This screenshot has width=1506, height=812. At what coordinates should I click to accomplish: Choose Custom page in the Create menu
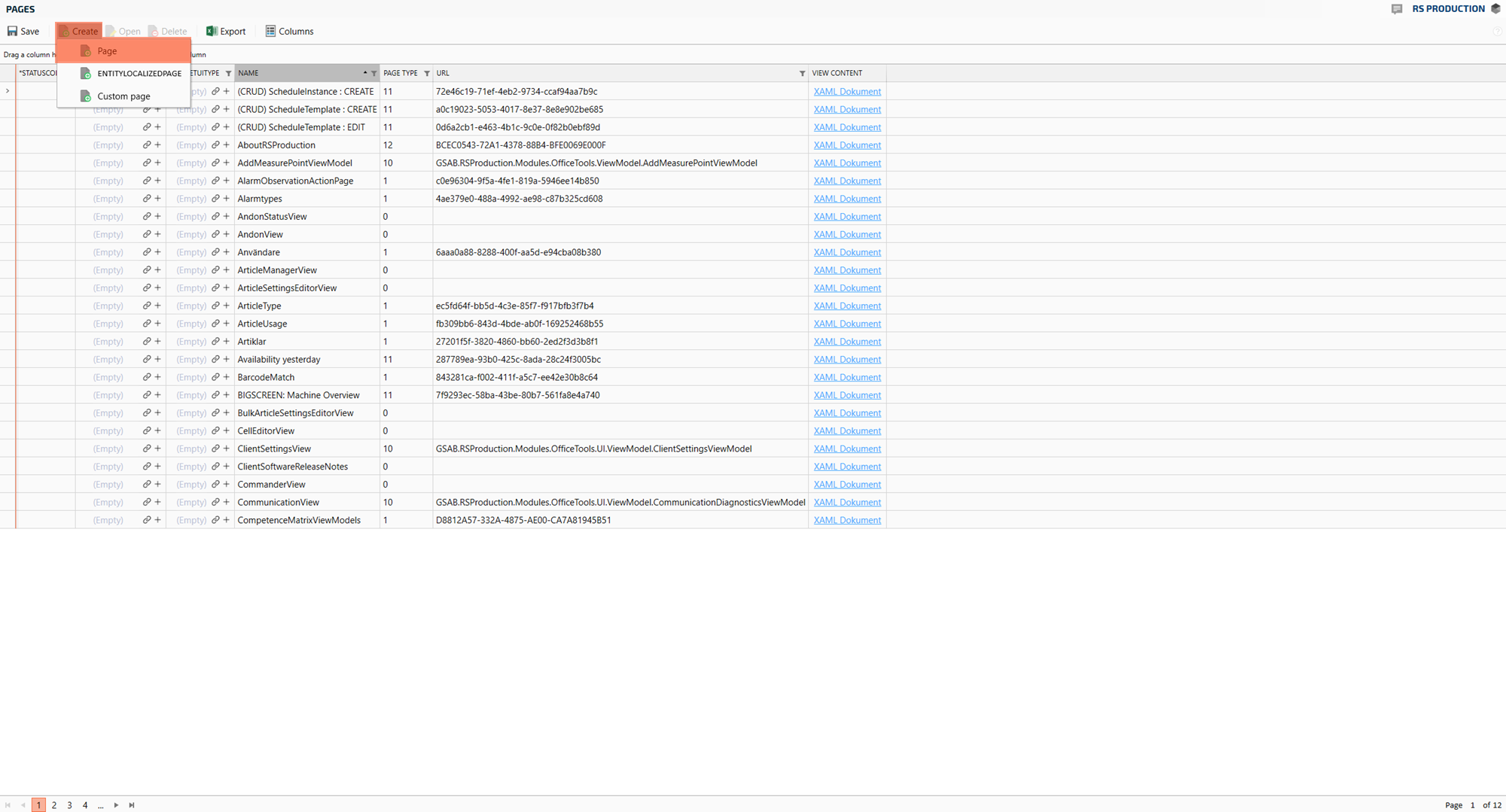123,96
